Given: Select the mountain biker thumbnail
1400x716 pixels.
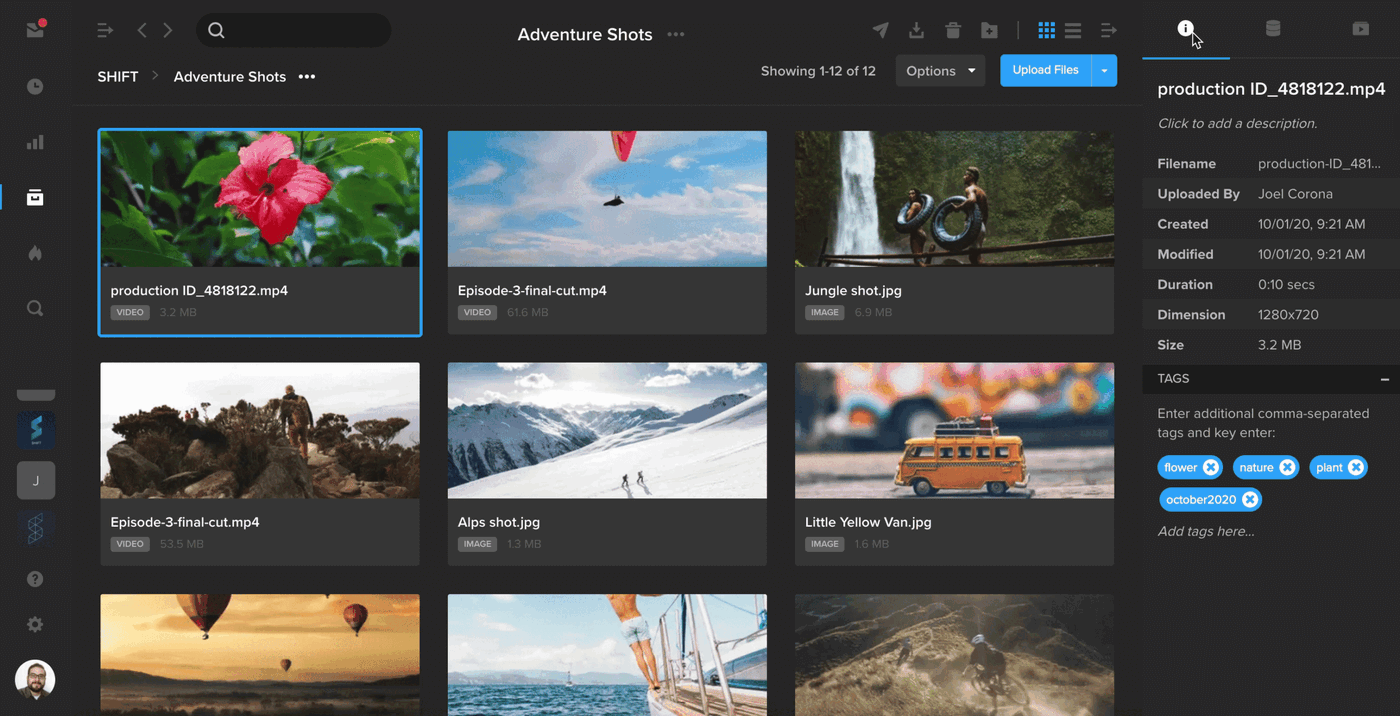Looking at the screenshot, I should (954, 655).
